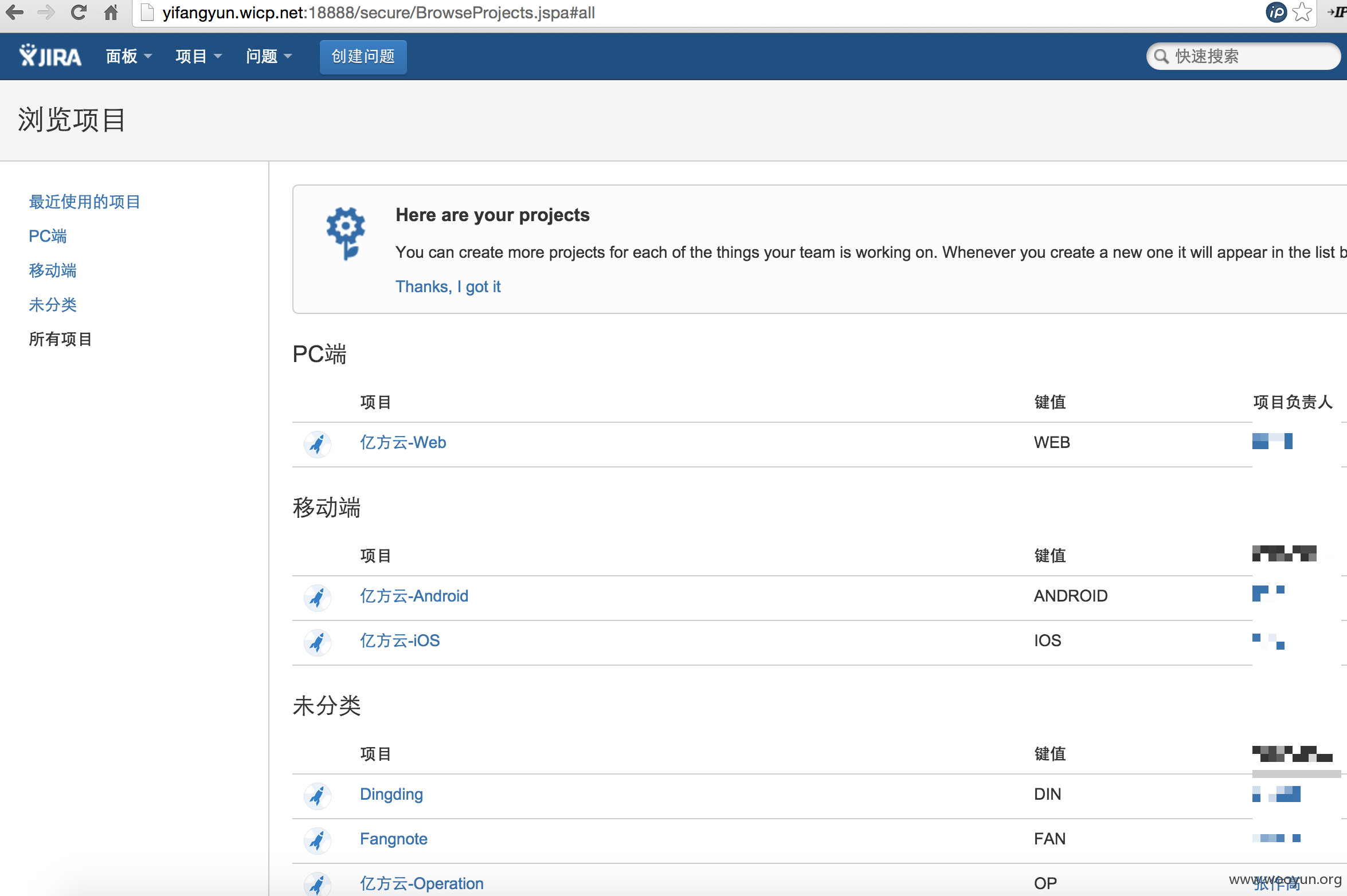Screen dimensions: 1347x896
Task: Click the DIN key value
Action: pyautogui.click(x=1047, y=794)
